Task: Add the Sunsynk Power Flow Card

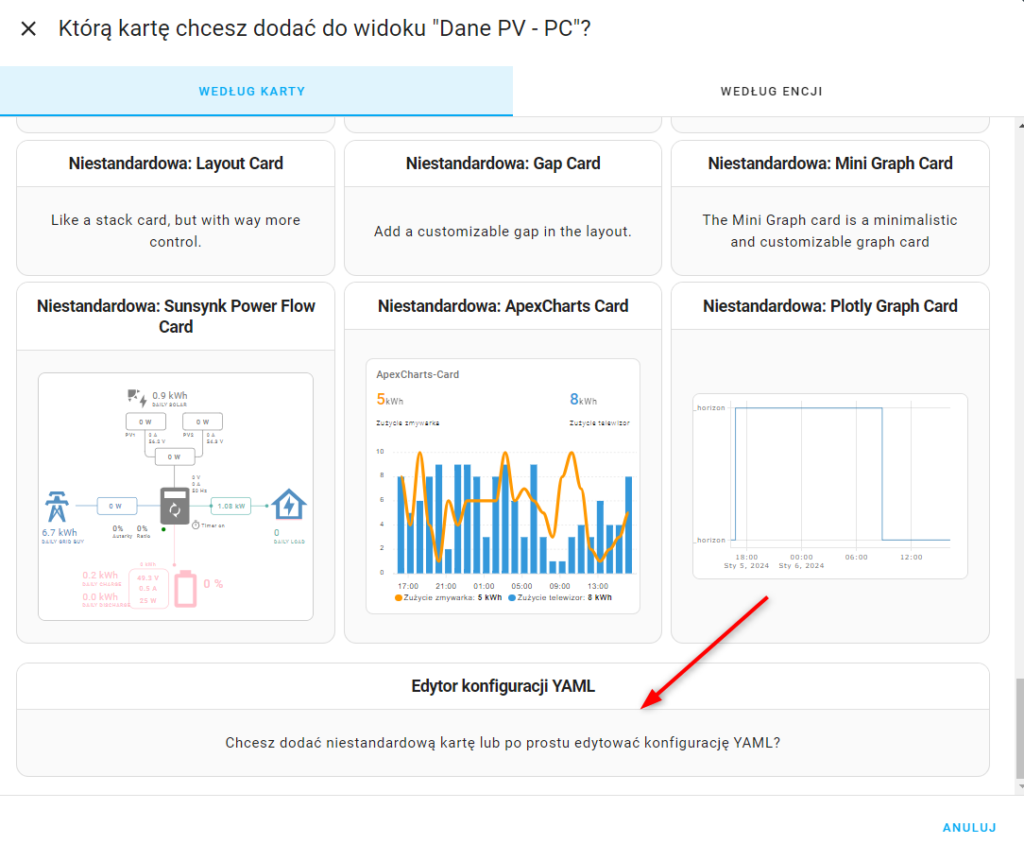Action: pyautogui.click(x=175, y=316)
